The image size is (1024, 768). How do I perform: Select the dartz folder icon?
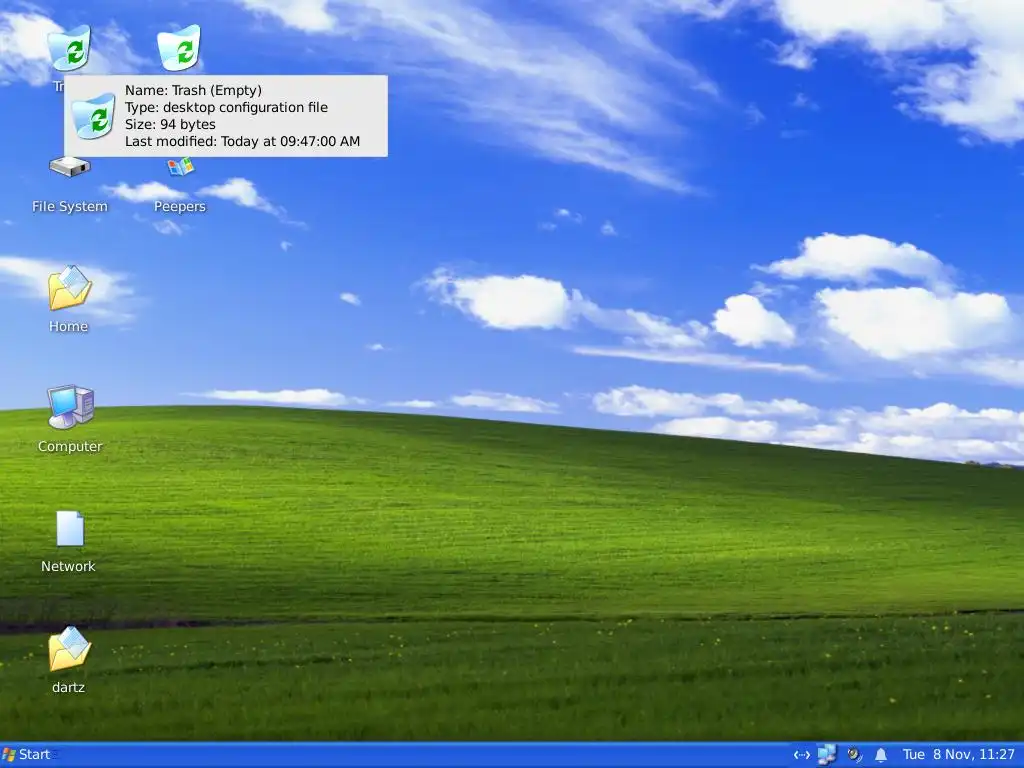(69, 648)
